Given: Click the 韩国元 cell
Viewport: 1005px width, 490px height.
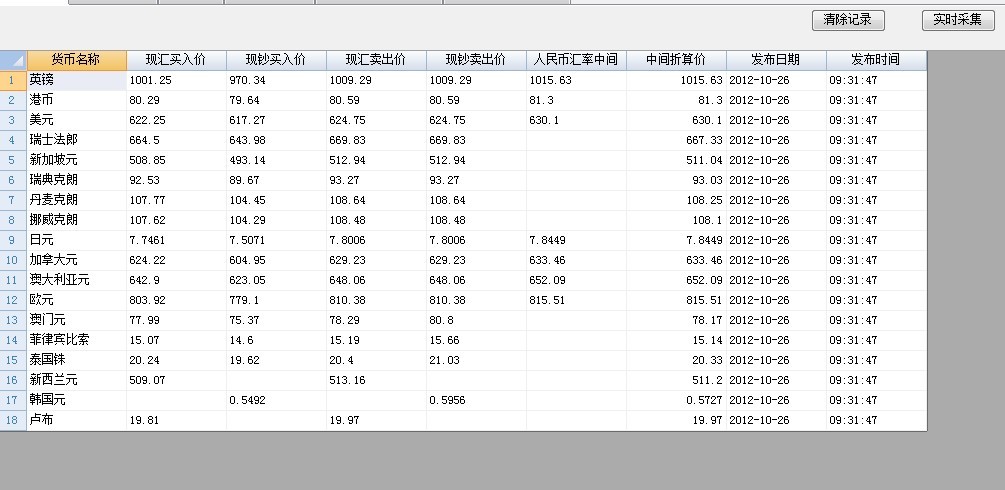Looking at the screenshot, I should [x=77, y=400].
